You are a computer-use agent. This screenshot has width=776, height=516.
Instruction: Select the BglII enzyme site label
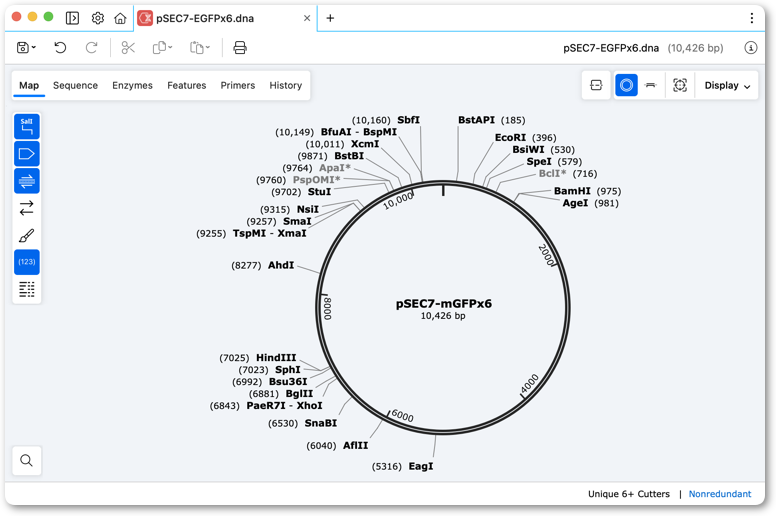299,394
